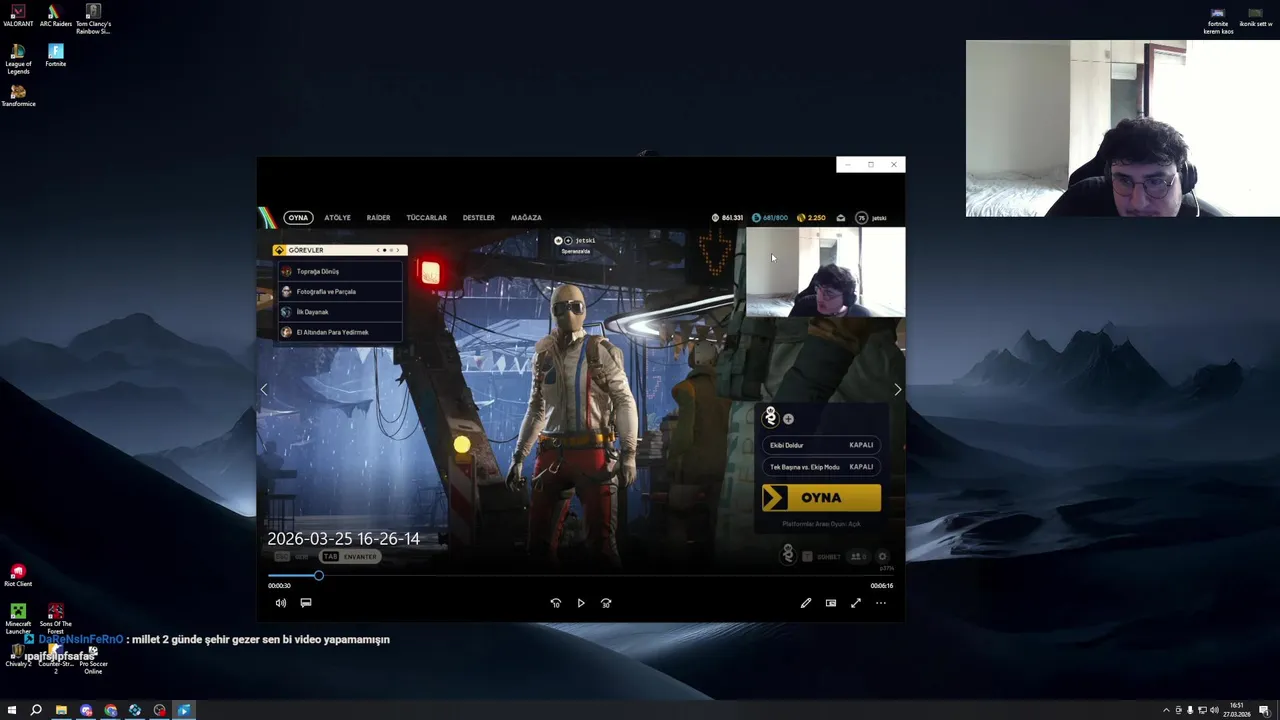Click the squad members count icon

point(857,557)
